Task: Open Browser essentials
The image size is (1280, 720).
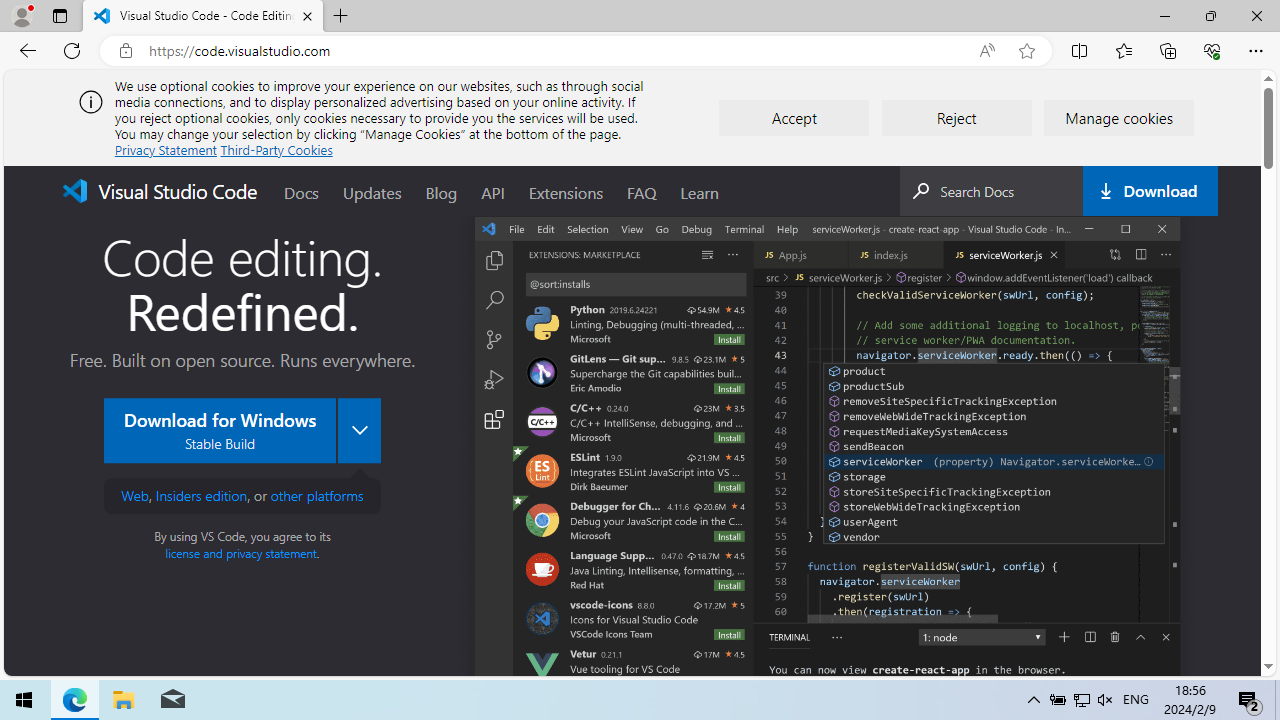Action: pyautogui.click(x=1212, y=51)
